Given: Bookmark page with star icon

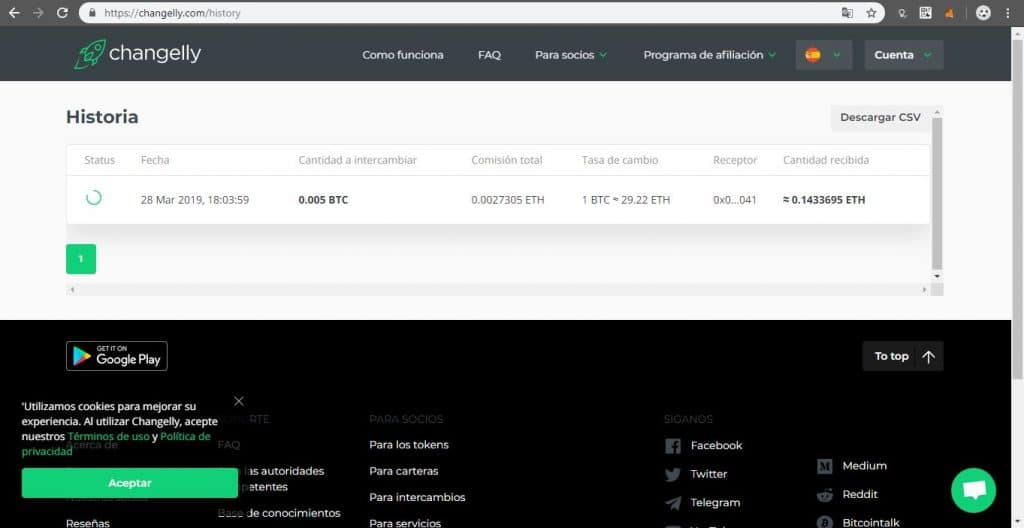Looking at the screenshot, I should tap(871, 12).
